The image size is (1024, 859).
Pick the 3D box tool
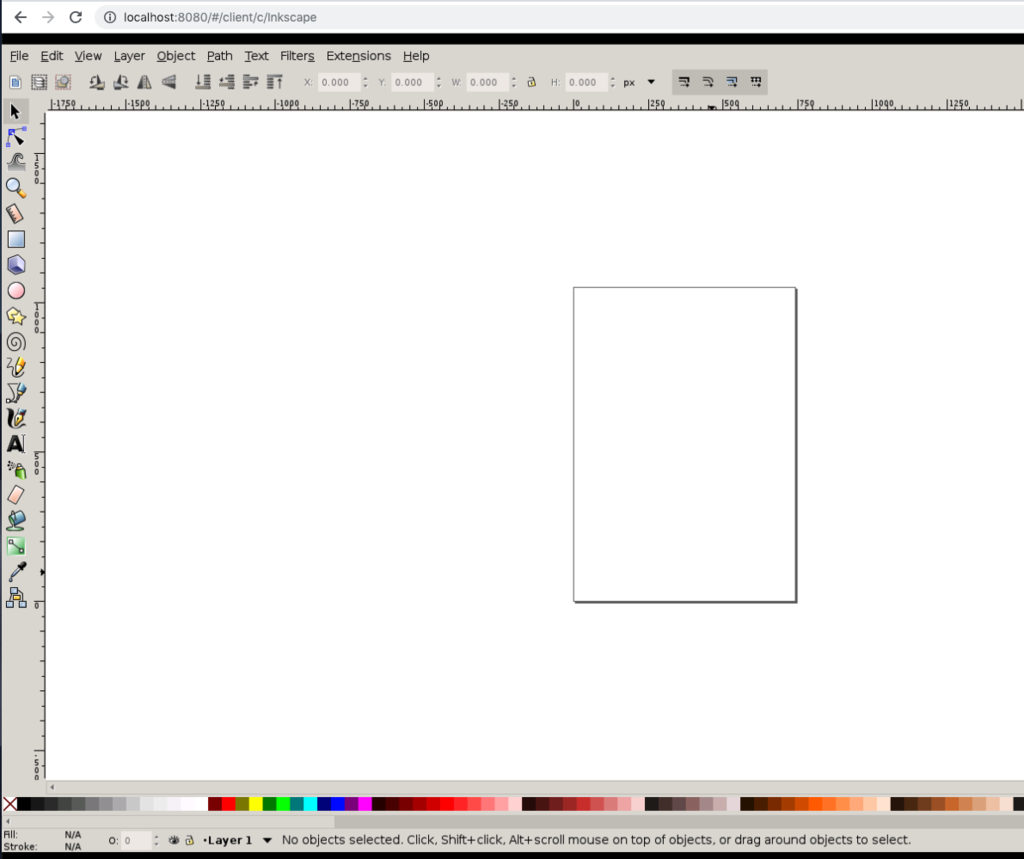(x=15, y=264)
